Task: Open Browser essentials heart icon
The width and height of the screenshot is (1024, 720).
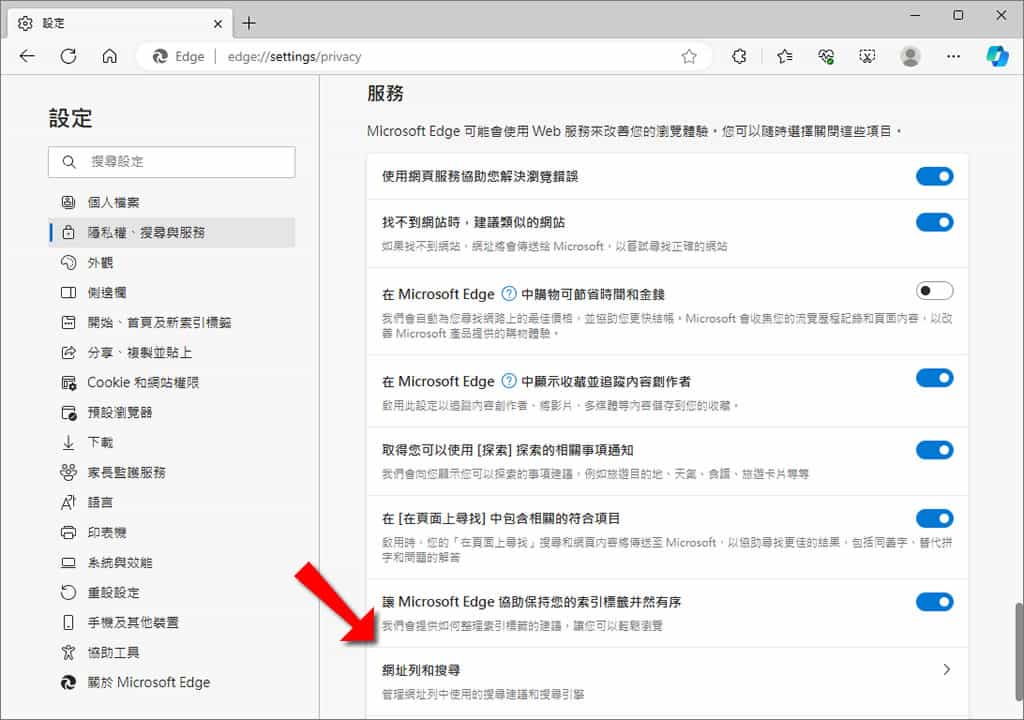Action: pos(825,57)
